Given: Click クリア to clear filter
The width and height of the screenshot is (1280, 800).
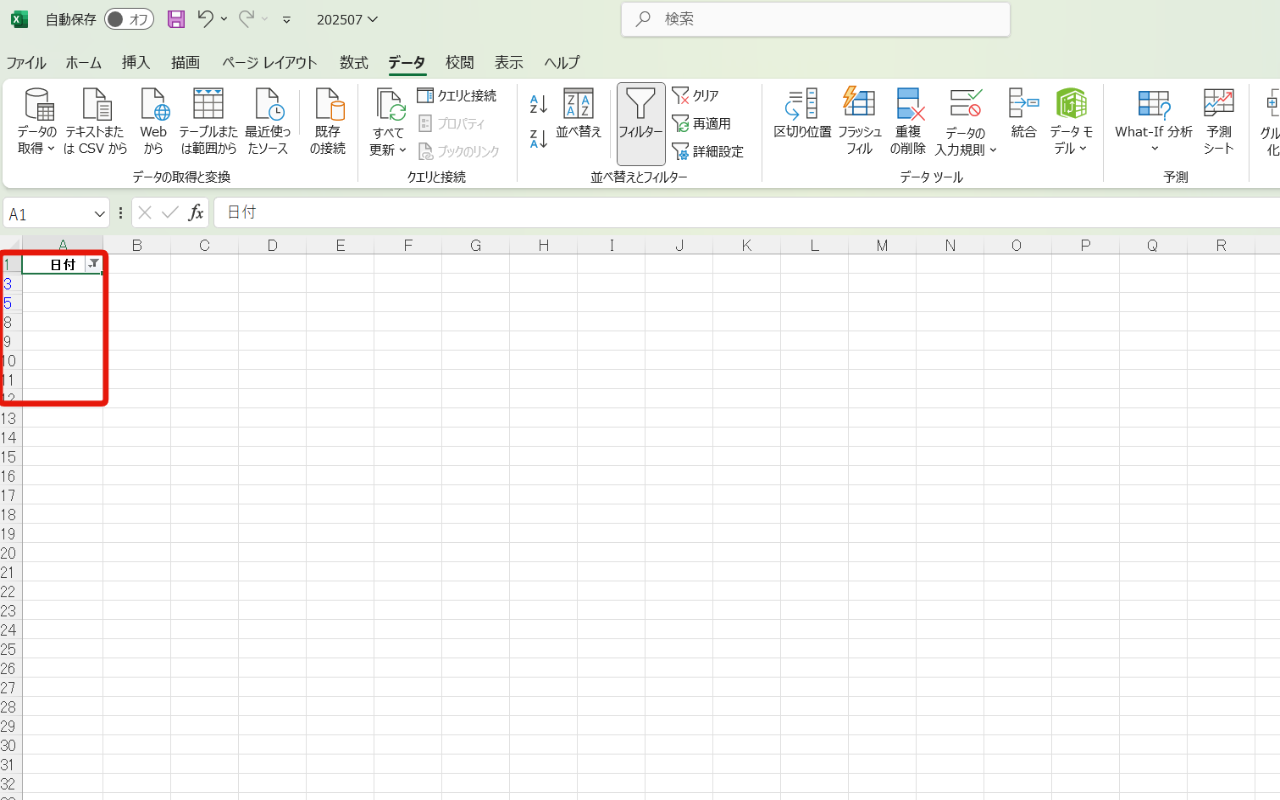Looking at the screenshot, I should pos(696,96).
